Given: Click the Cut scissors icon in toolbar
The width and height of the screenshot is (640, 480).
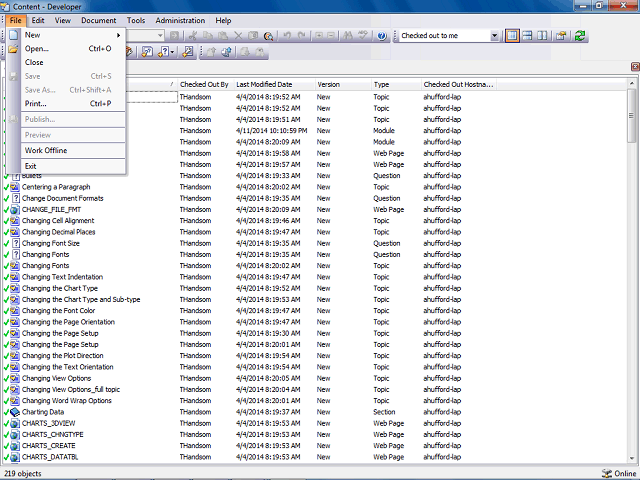Looking at the screenshot, I should click(192, 36).
